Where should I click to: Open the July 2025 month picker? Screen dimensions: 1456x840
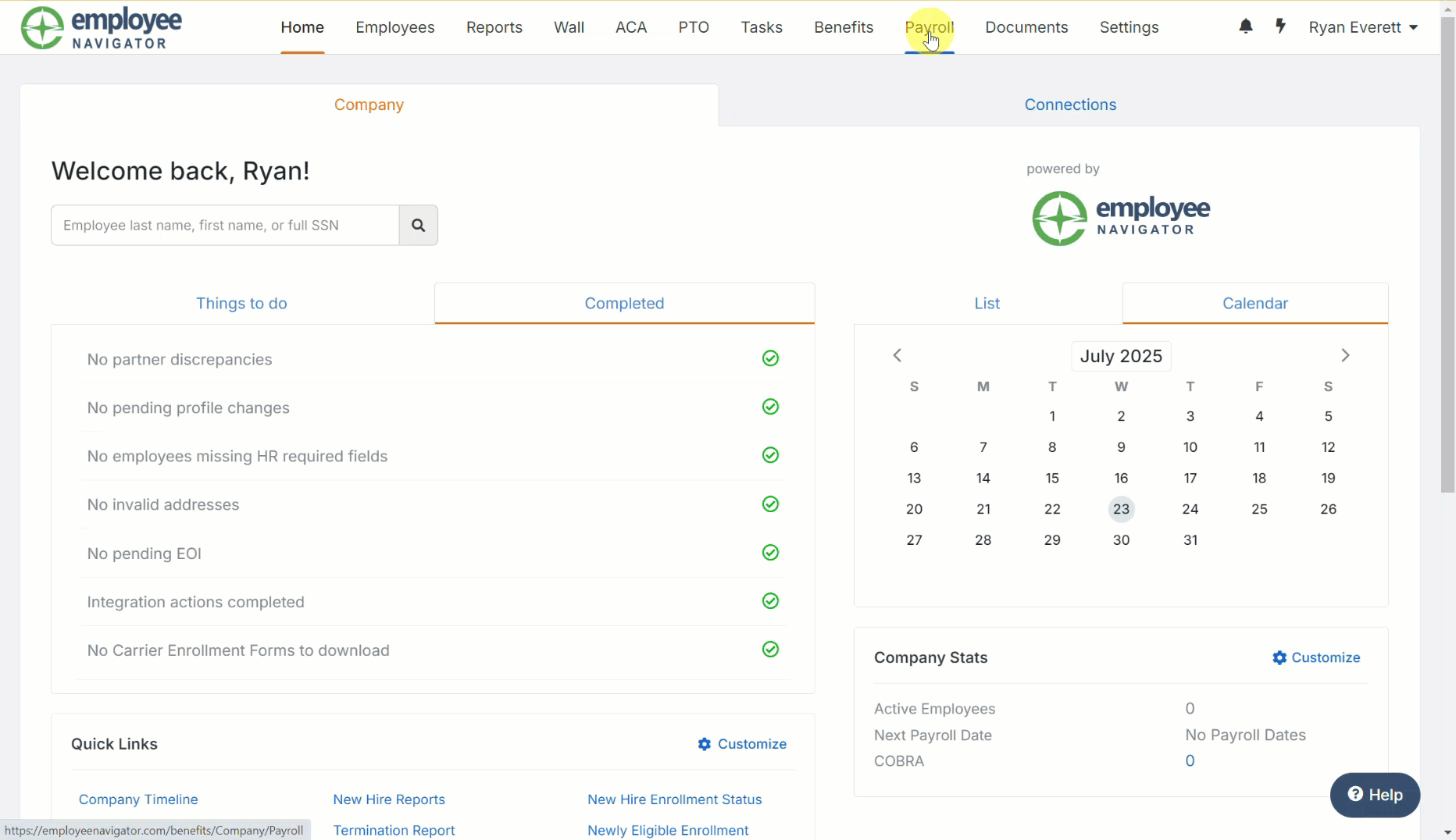point(1121,356)
